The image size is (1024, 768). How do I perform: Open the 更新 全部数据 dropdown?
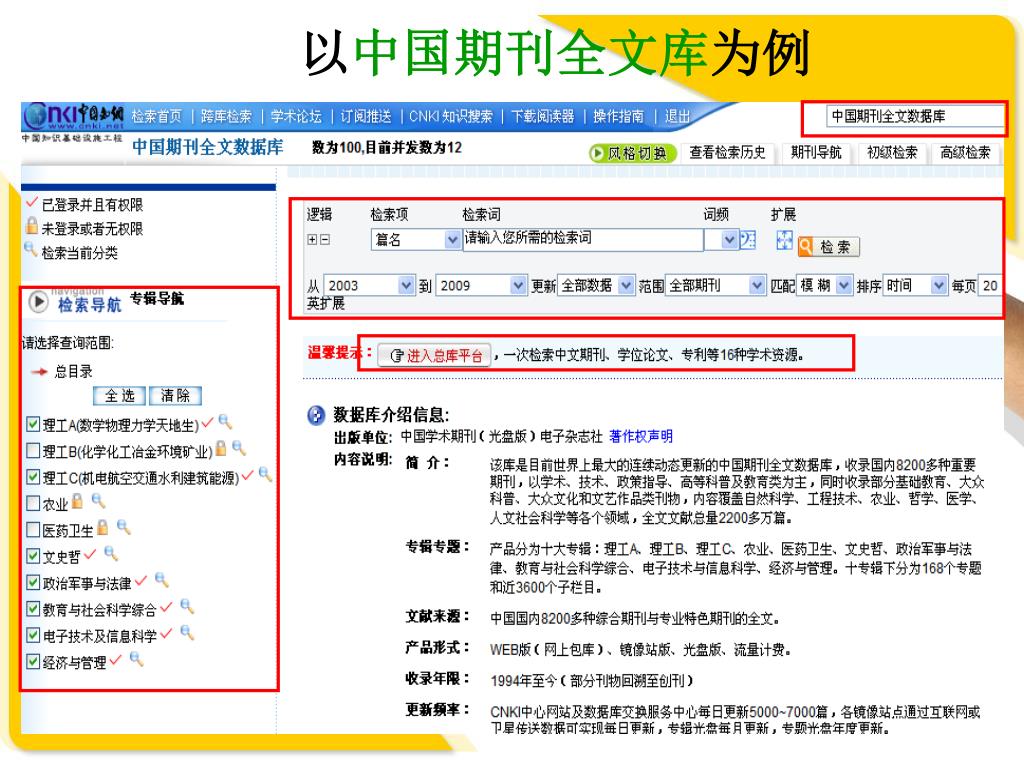point(596,285)
